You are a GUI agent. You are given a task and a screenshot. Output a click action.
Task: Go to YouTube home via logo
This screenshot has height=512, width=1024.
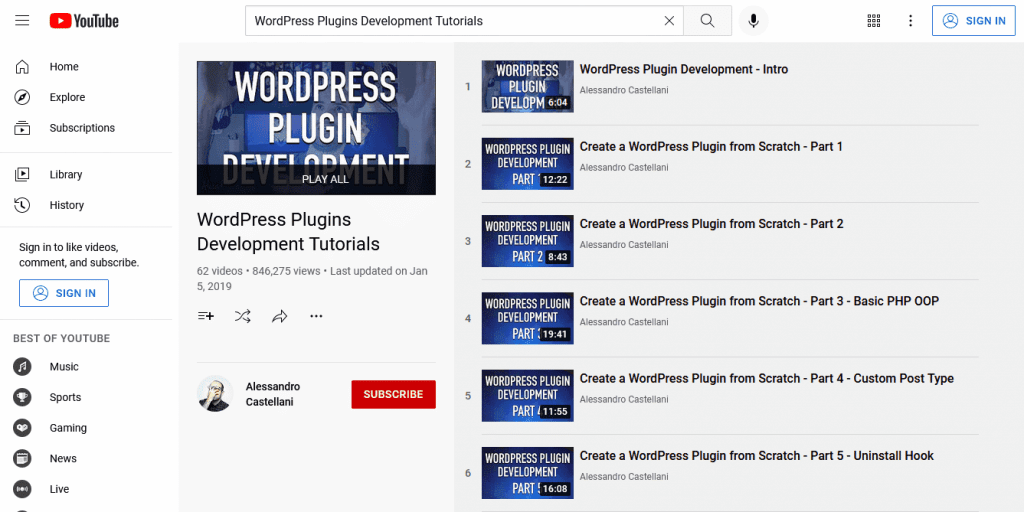tap(84, 21)
